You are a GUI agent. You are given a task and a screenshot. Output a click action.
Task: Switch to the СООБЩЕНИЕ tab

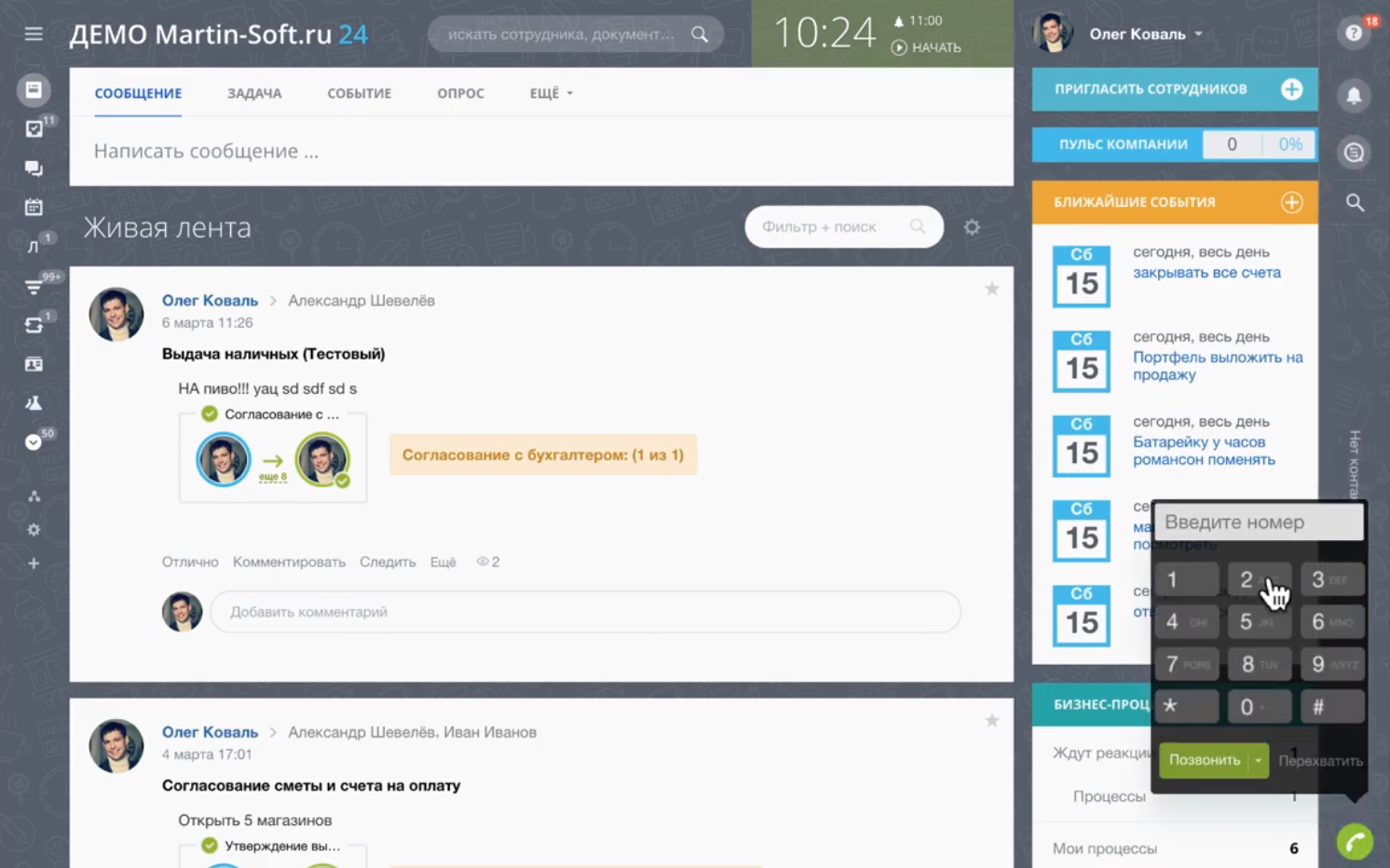[x=138, y=93]
